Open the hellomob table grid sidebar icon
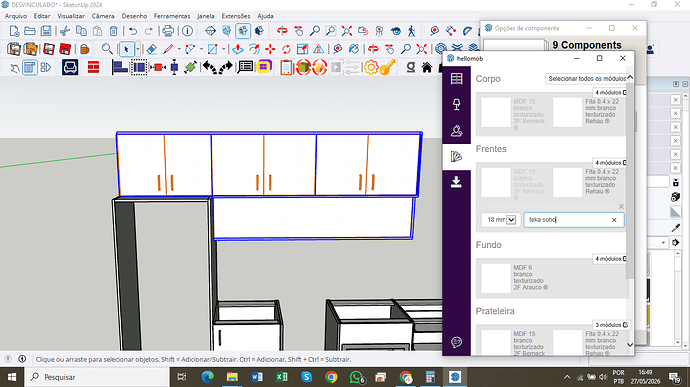This screenshot has width=690, height=387. (x=456, y=79)
